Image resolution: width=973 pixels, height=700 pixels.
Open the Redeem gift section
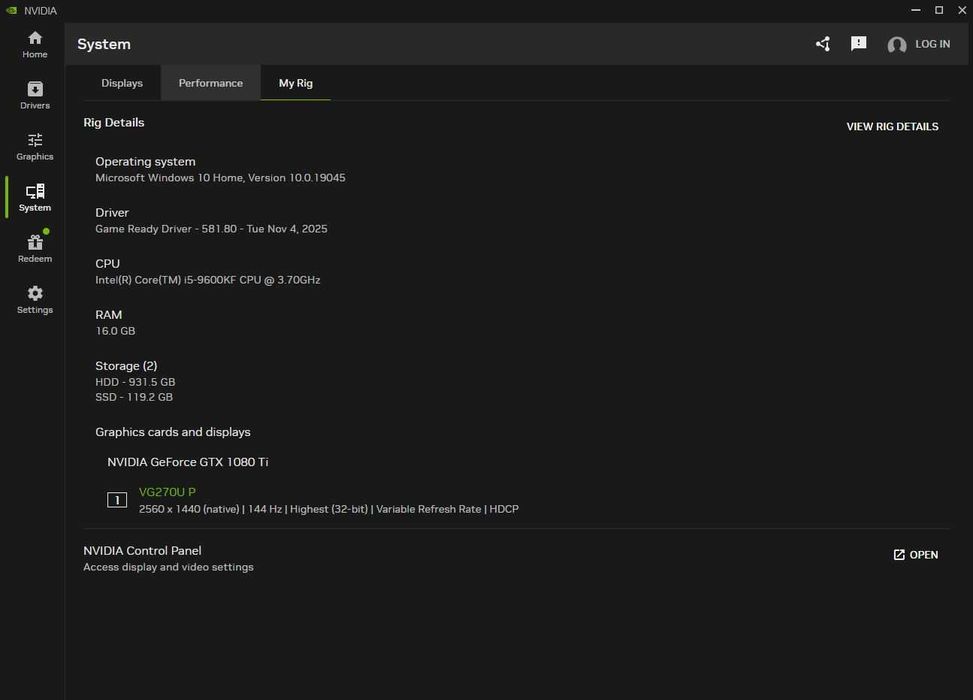tap(35, 248)
